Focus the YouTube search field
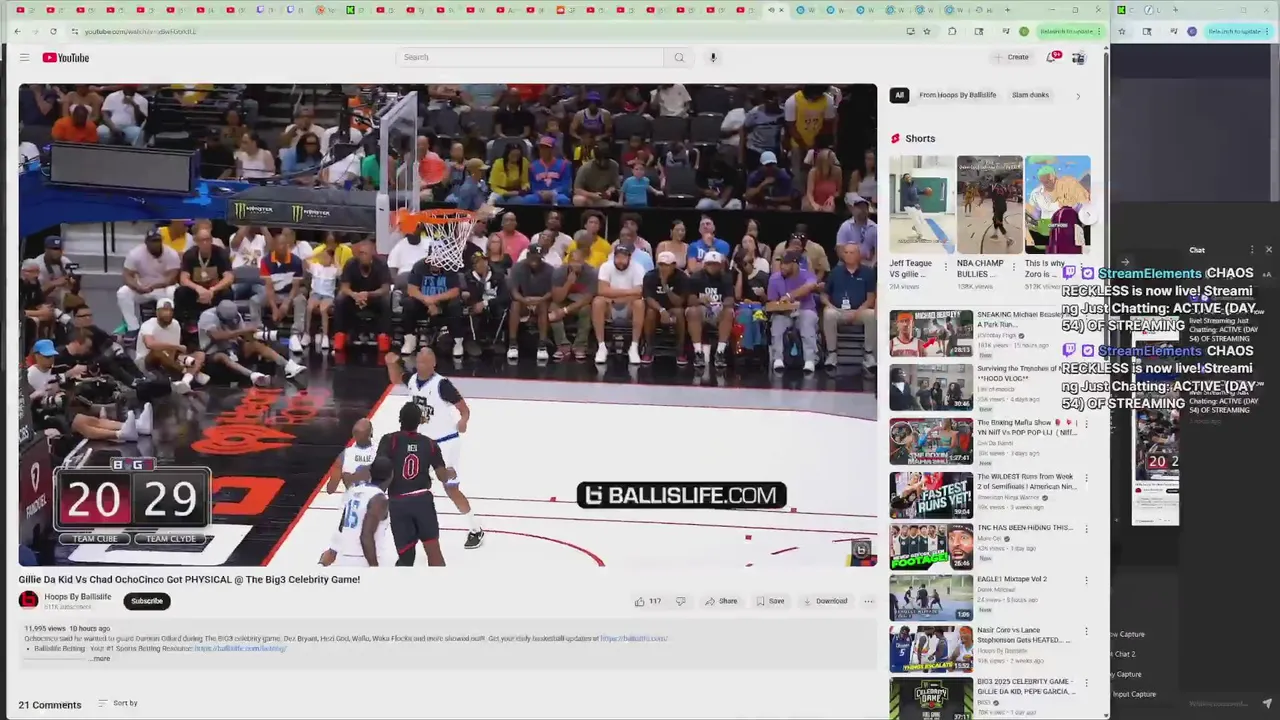This screenshot has height=720, width=1280. [530, 57]
